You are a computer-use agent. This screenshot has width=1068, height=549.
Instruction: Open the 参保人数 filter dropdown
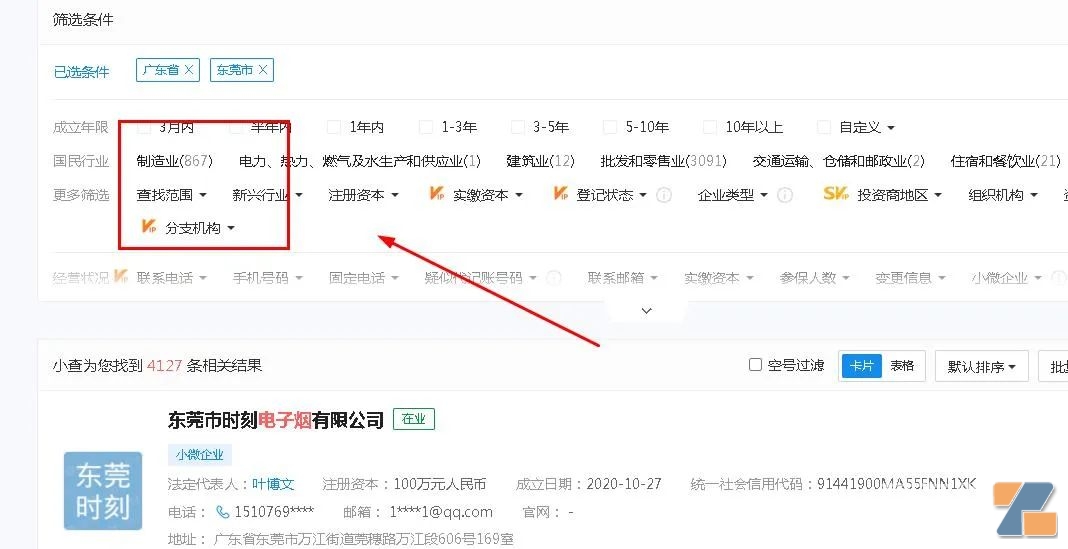(x=815, y=278)
